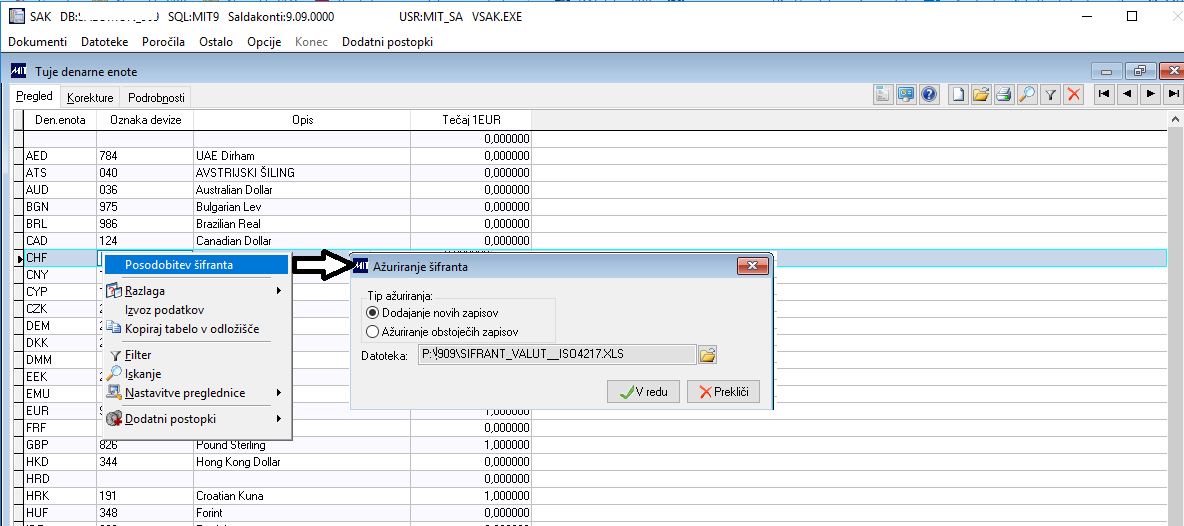Browse for file with folder icon next to Datoteka
This screenshot has width=1184, height=526.
pos(707,355)
